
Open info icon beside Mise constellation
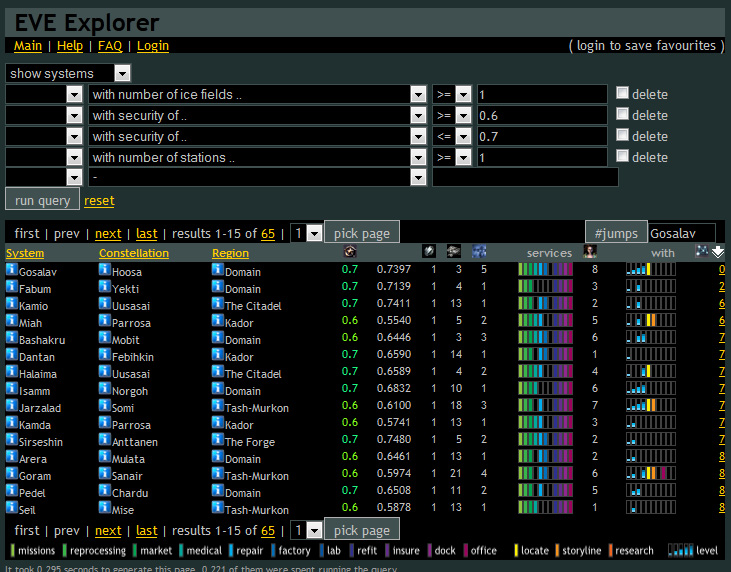[x=105, y=508]
